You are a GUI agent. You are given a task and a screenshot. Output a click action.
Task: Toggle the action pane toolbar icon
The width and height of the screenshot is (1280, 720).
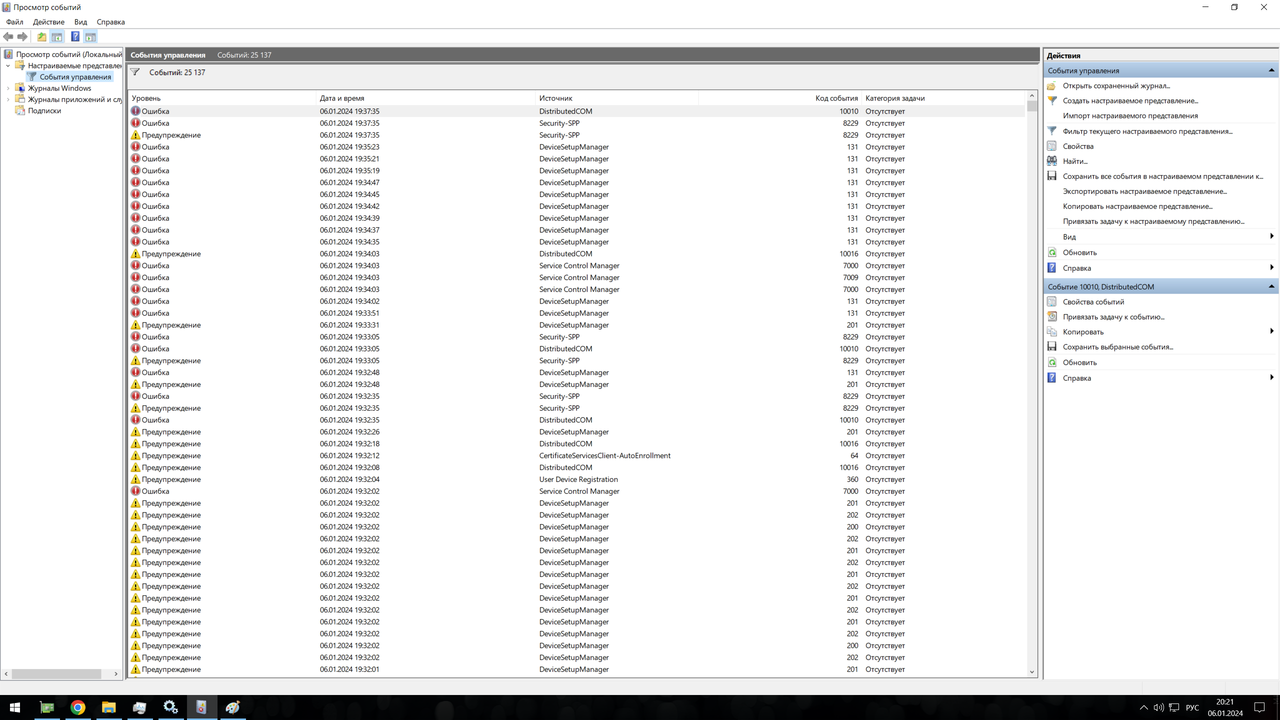point(90,37)
